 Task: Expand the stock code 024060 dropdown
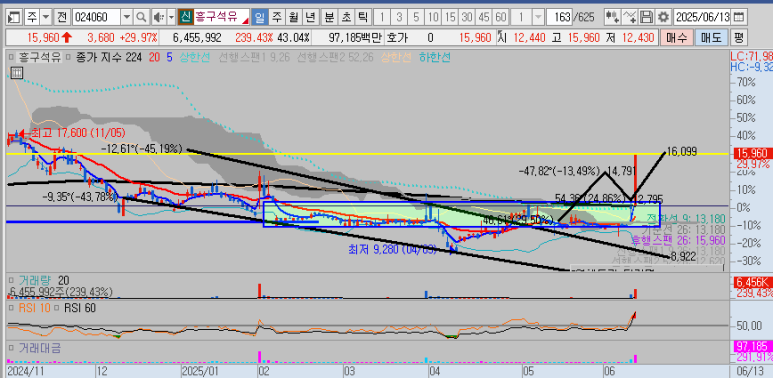(x=127, y=18)
